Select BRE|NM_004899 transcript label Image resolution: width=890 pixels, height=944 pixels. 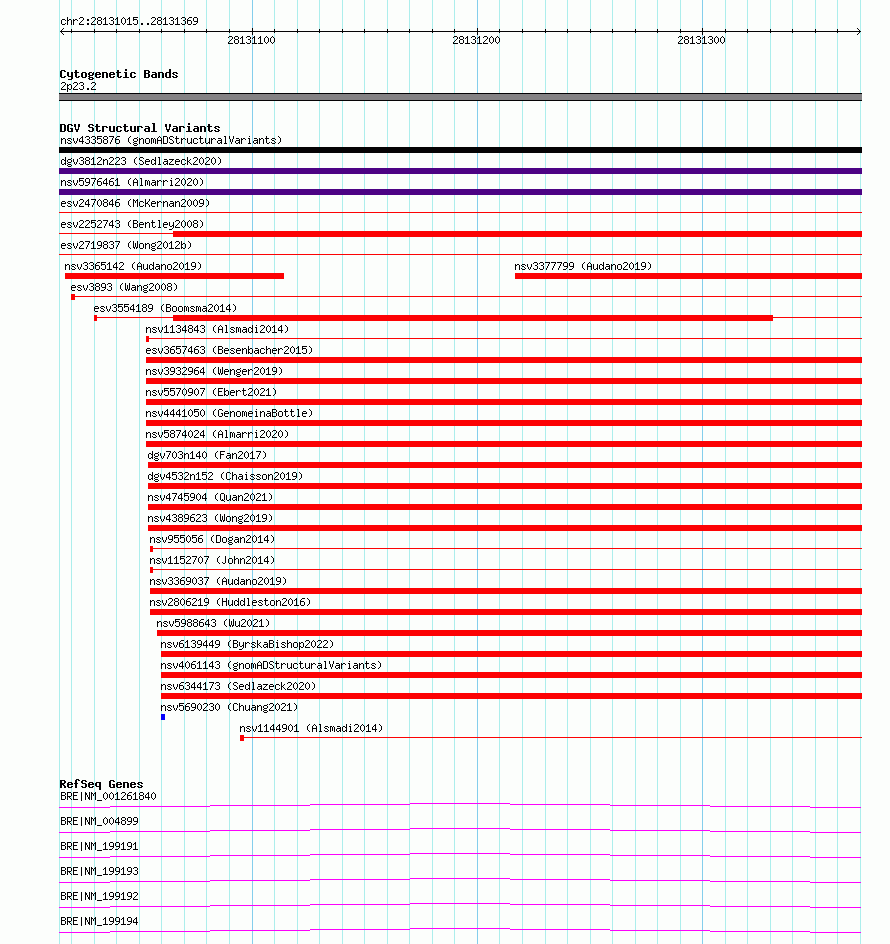tap(99, 821)
